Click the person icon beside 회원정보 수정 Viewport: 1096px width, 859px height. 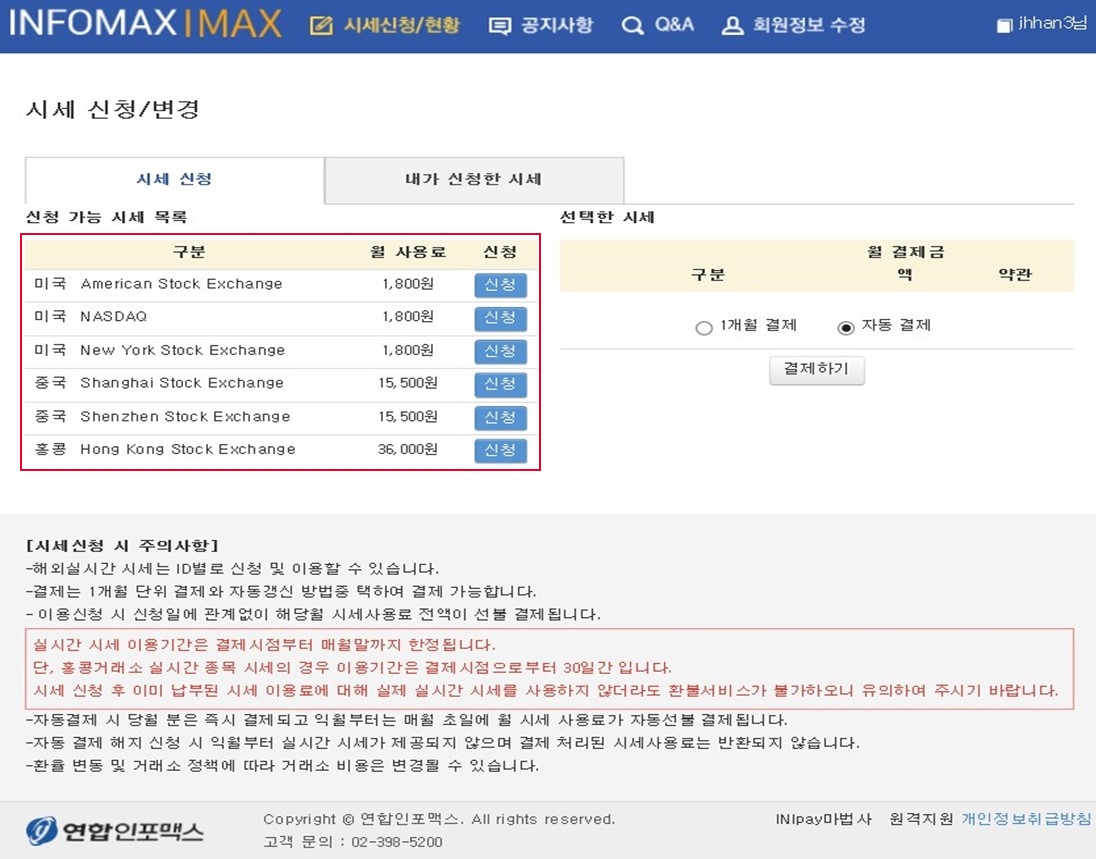click(732, 27)
